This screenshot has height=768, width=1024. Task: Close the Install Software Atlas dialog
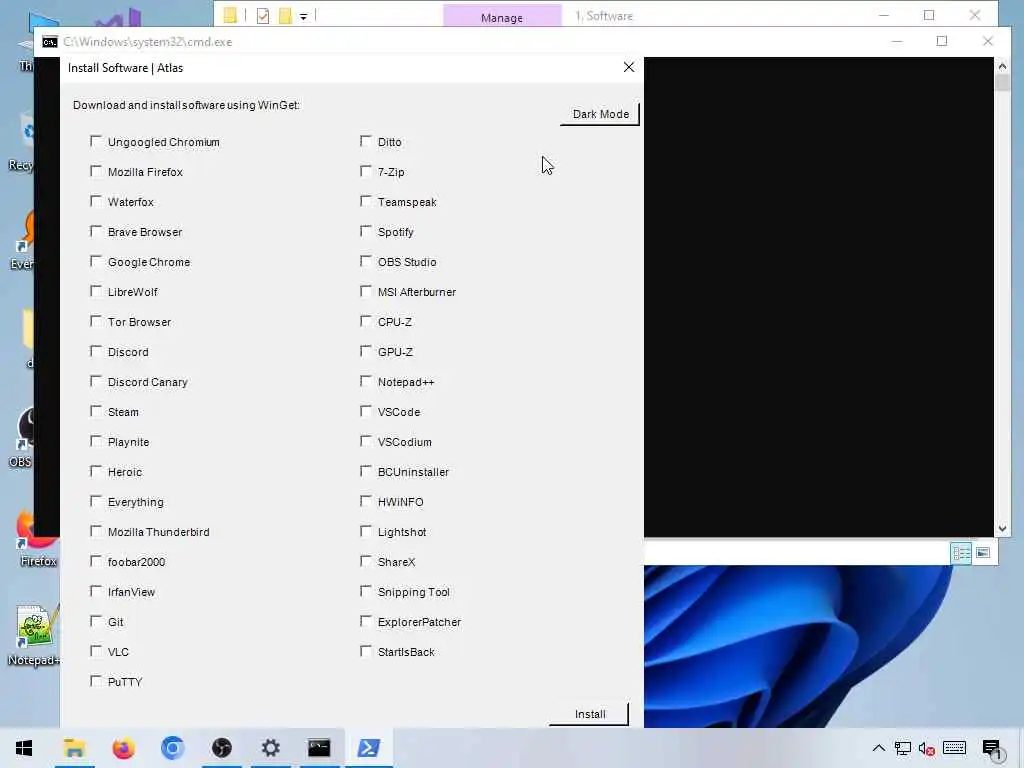[628, 67]
